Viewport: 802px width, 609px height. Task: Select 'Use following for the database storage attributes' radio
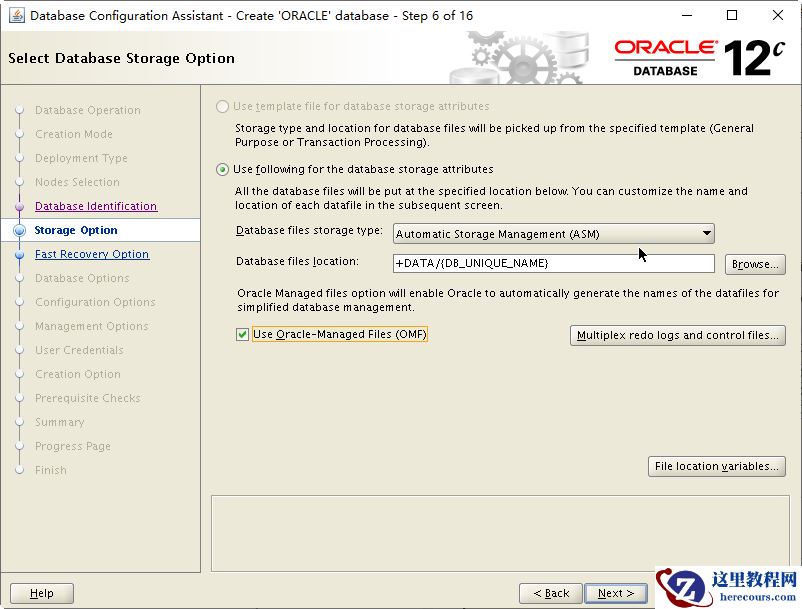222,169
